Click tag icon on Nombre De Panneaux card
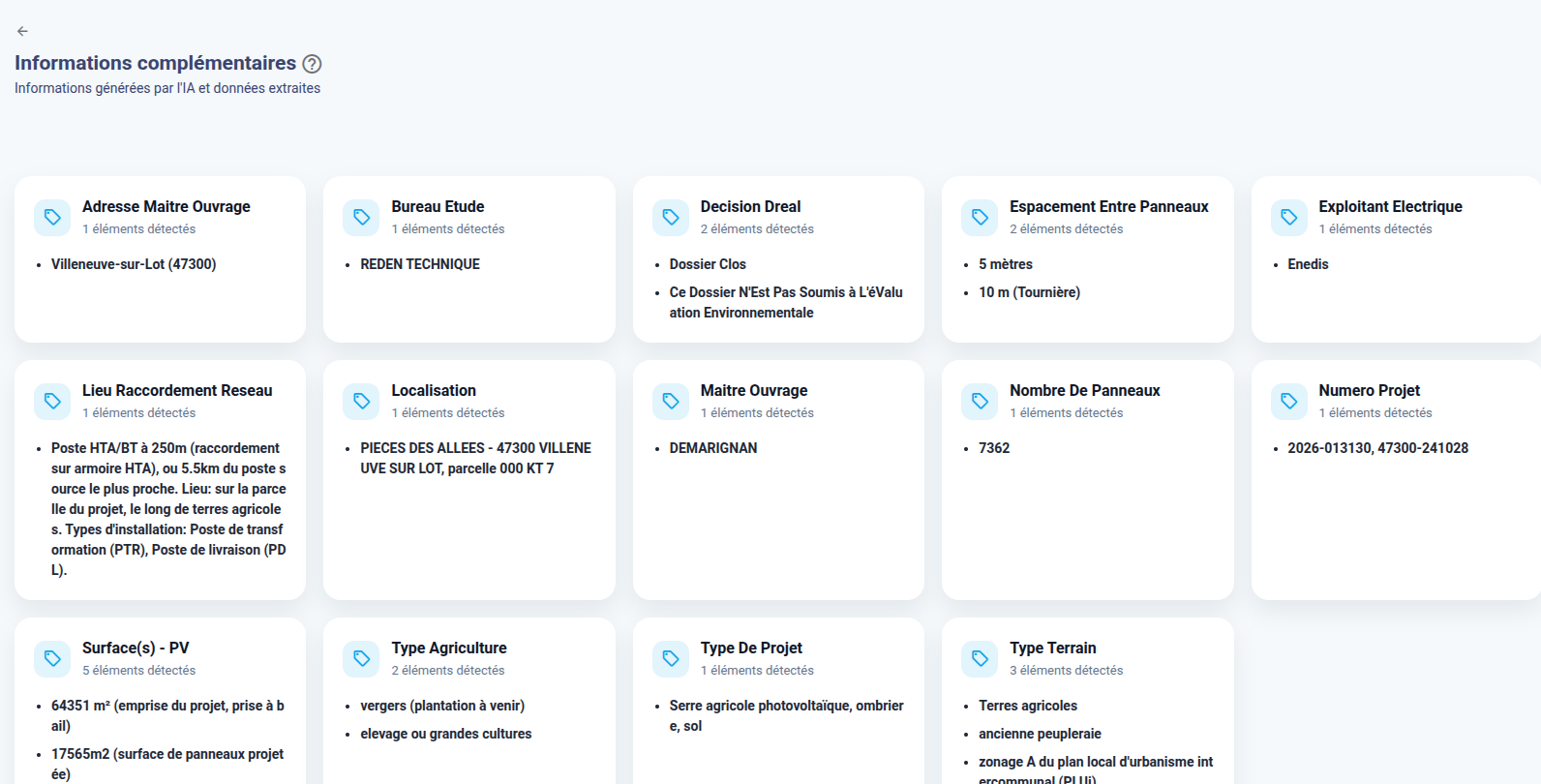Image resolution: width=1541 pixels, height=784 pixels. pos(980,401)
